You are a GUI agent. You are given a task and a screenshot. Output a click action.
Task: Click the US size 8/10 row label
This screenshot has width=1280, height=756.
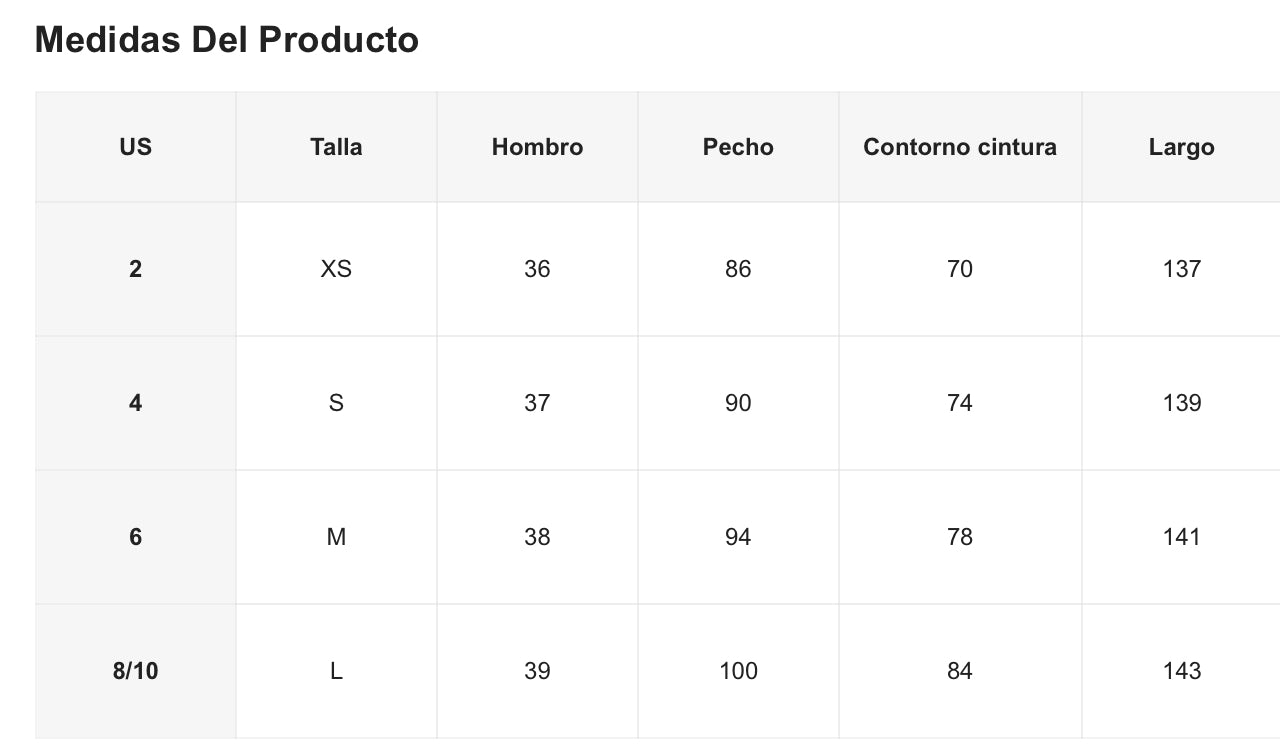[135, 671]
